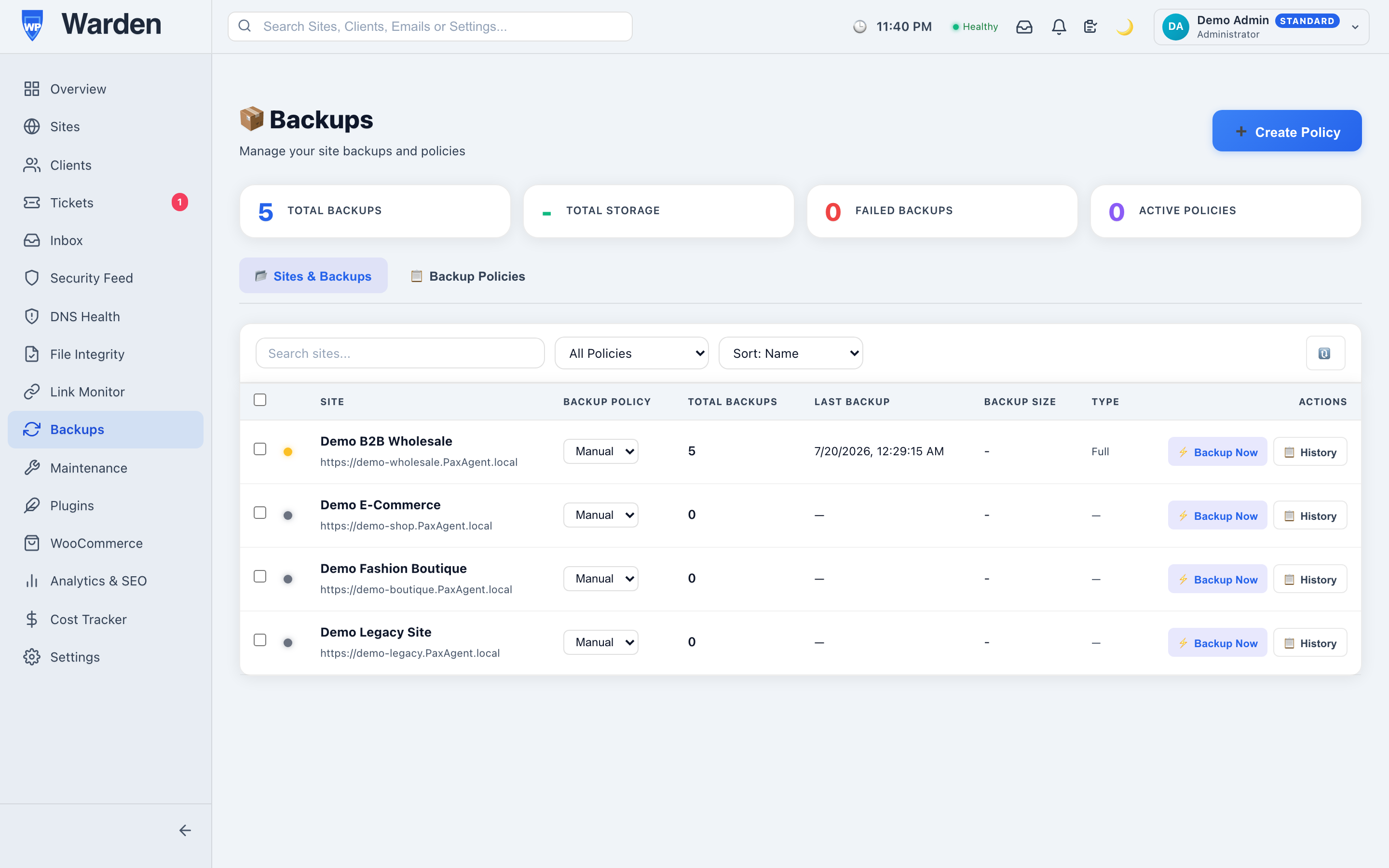
Task: Switch to Backup Policies tab
Action: pos(468,276)
